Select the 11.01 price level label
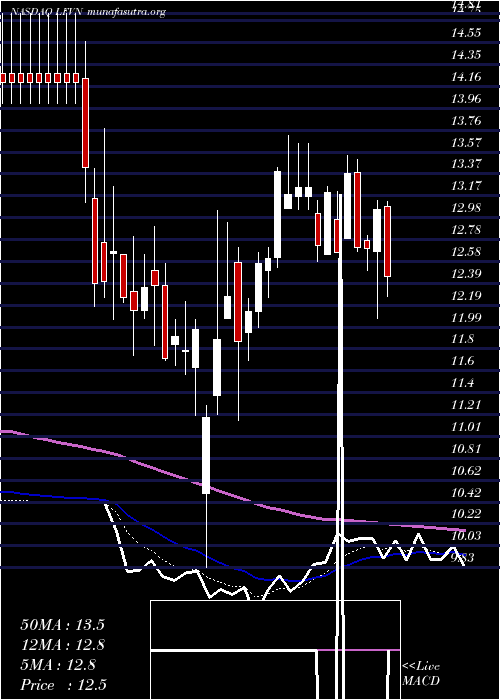Viewport: 500px width, 700px height. [467, 427]
